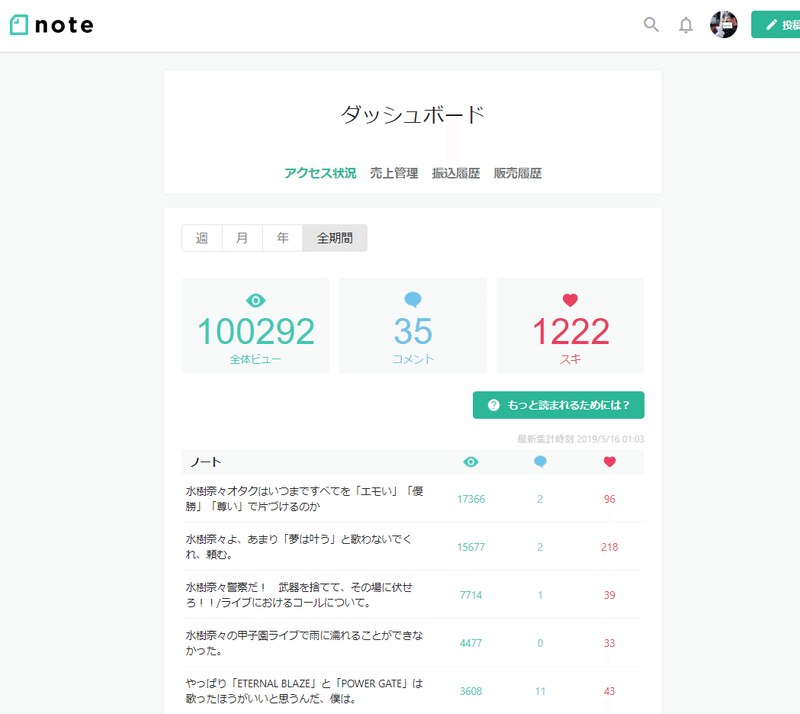Click comment count 11
This screenshot has height=714, width=800.
[x=540, y=691]
